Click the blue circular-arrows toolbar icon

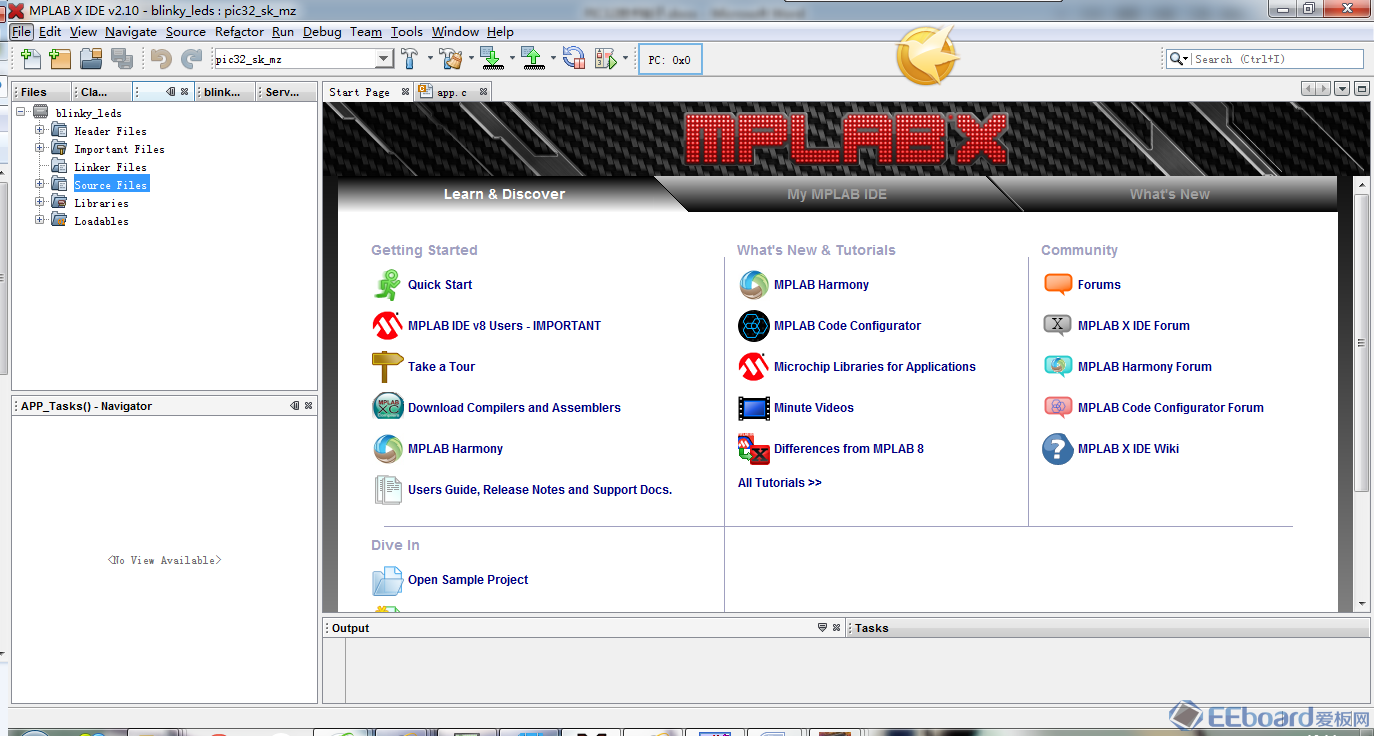[574, 59]
